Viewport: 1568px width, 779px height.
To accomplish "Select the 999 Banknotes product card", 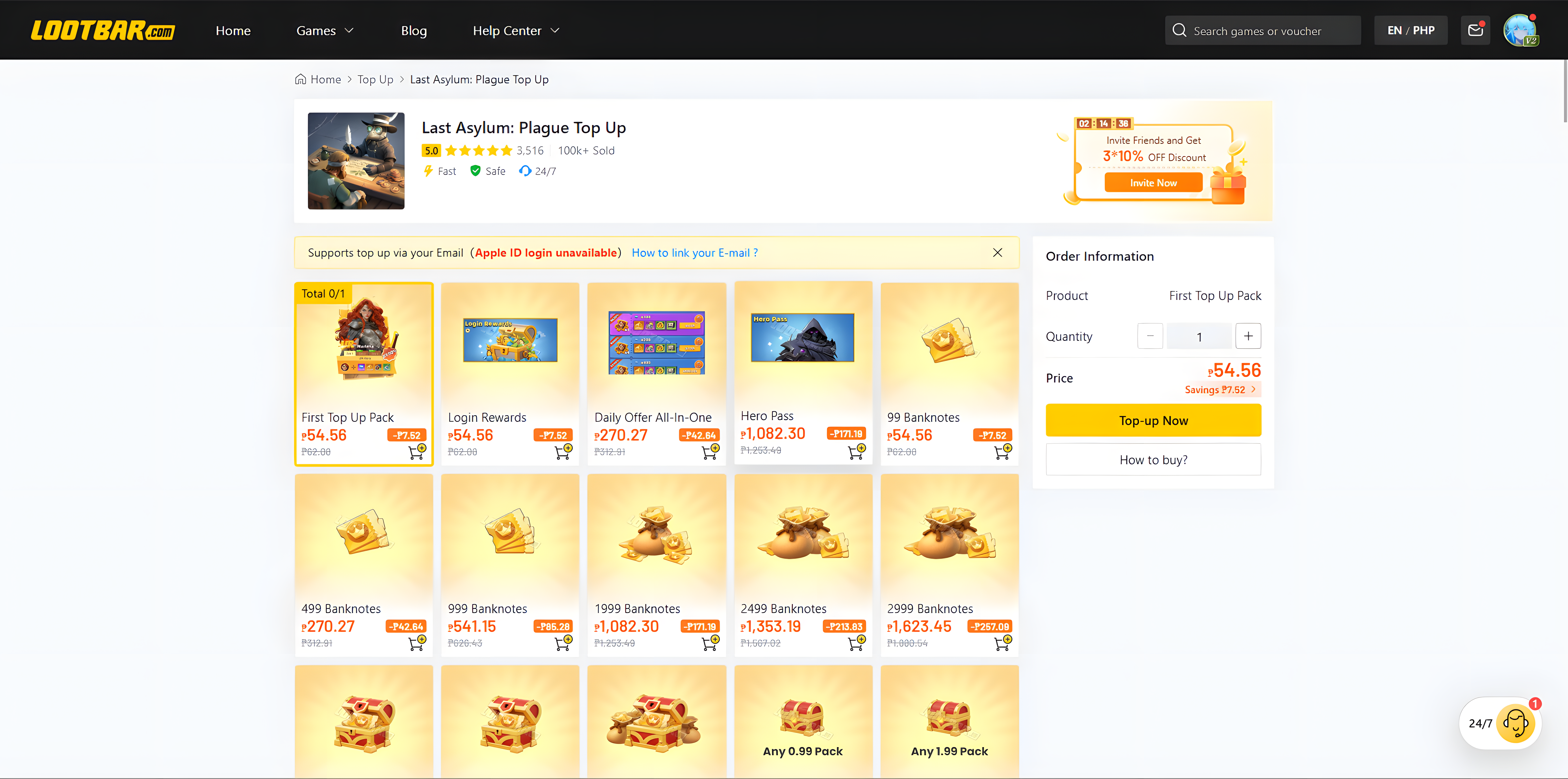I will pyautogui.click(x=510, y=565).
